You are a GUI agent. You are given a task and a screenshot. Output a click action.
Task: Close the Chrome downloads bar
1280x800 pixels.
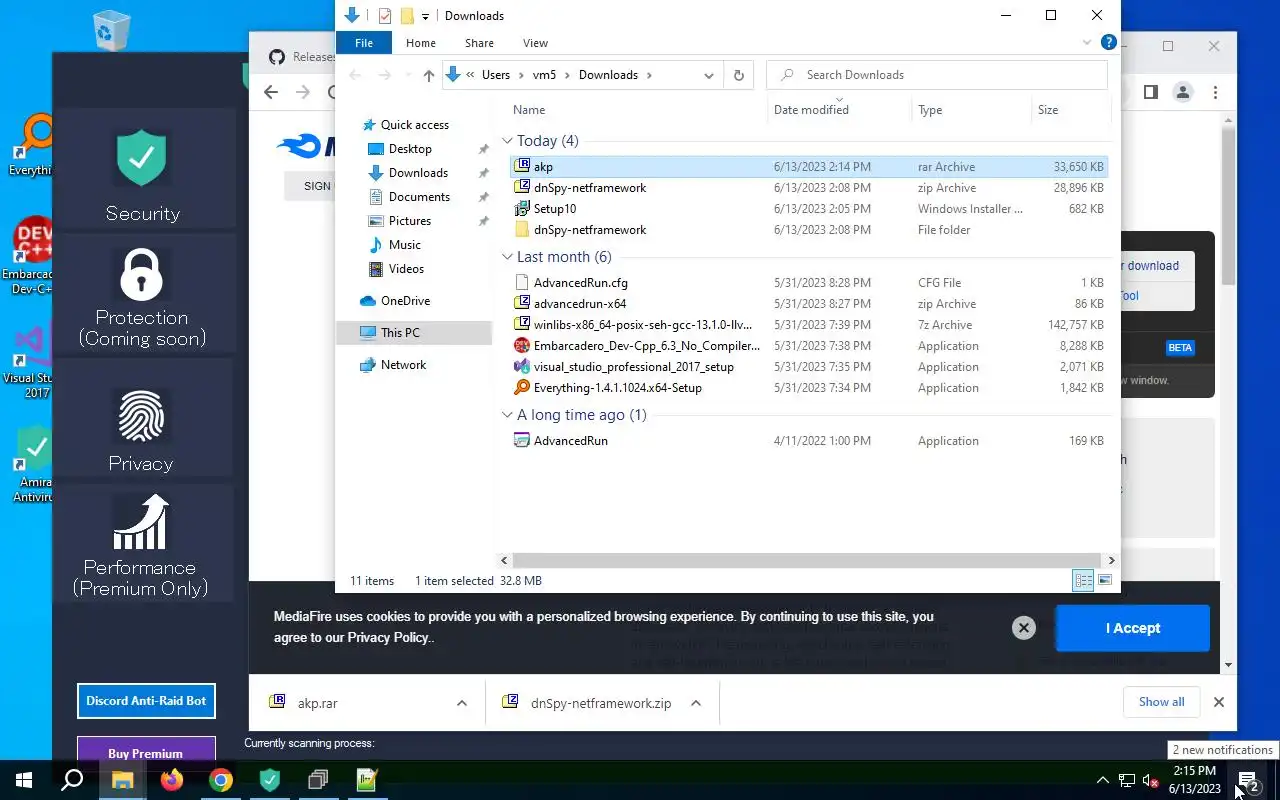pyautogui.click(x=1218, y=702)
